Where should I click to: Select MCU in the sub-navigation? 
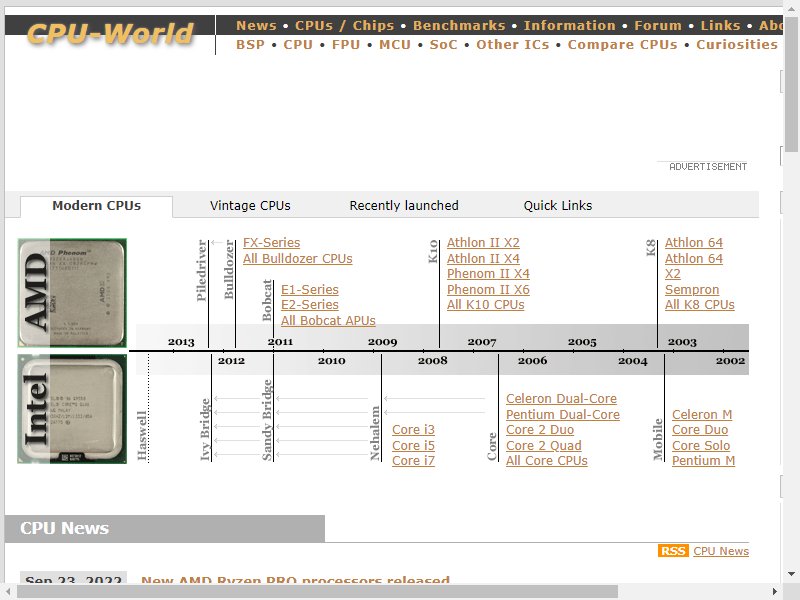(x=394, y=45)
